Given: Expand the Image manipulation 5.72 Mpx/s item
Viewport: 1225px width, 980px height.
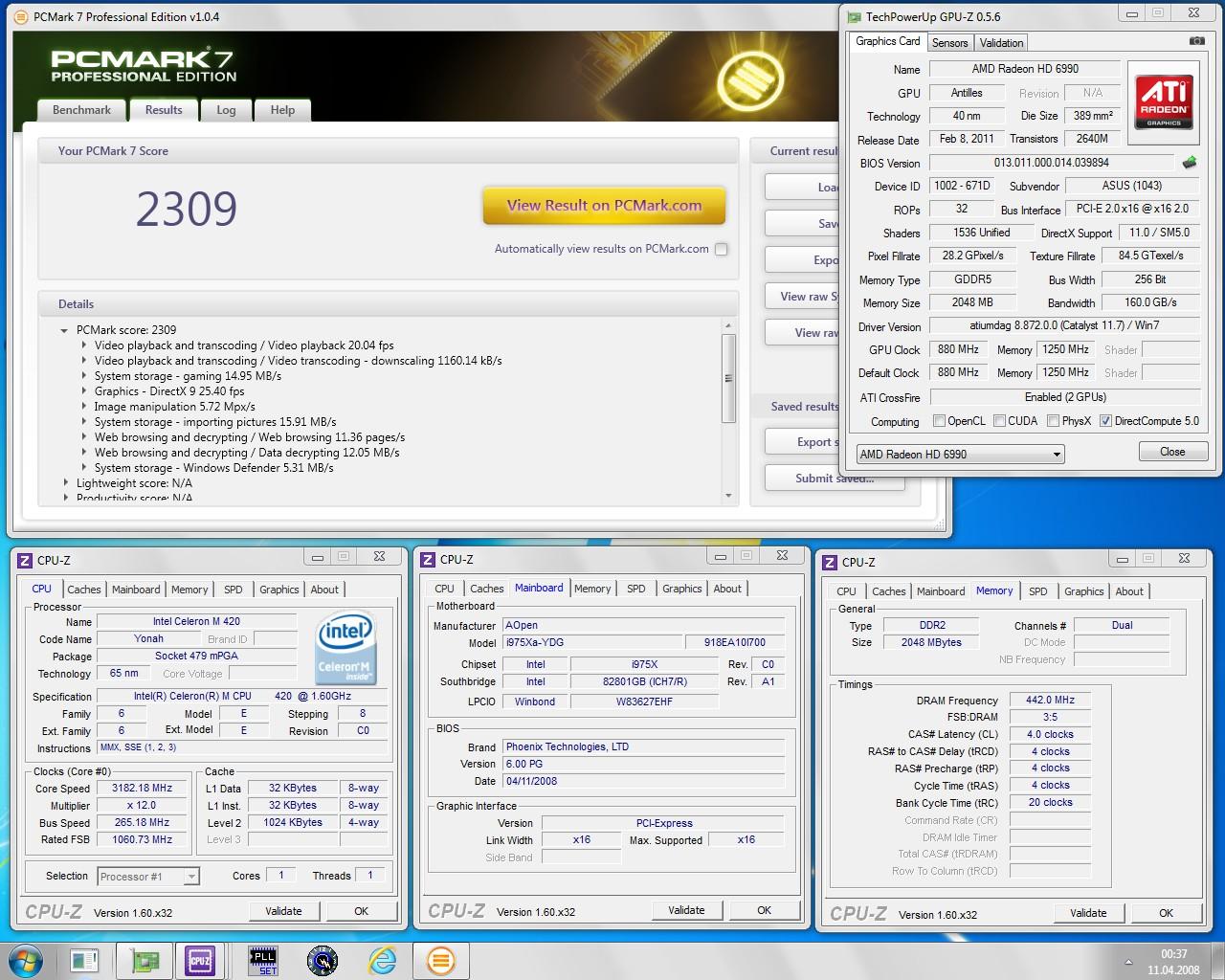Looking at the screenshot, I should [x=83, y=407].
